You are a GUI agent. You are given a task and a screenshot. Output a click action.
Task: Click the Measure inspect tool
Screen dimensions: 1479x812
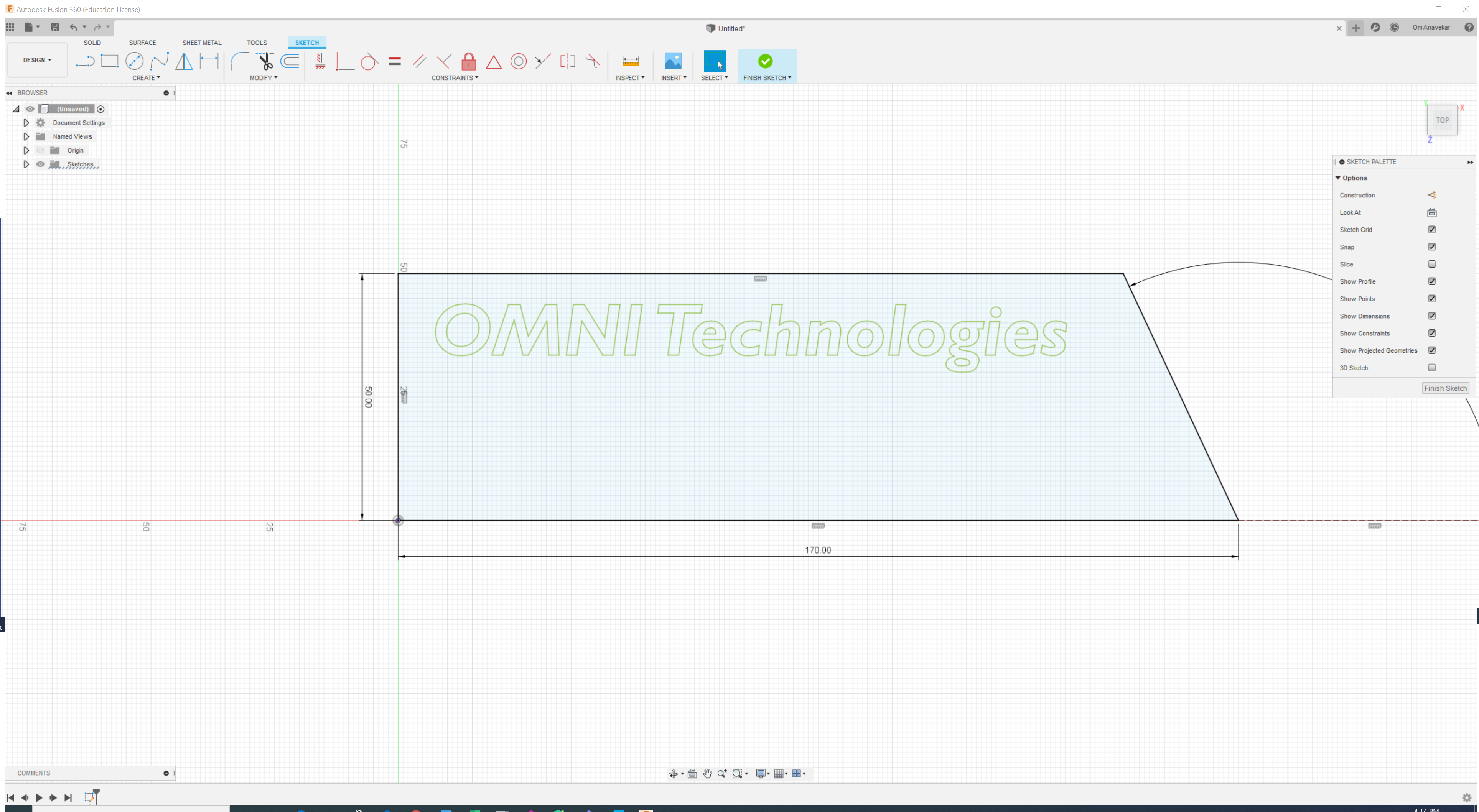click(x=631, y=61)
